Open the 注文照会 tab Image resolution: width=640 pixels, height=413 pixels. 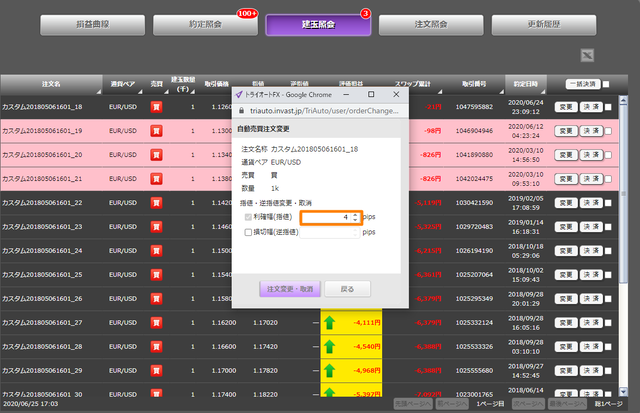pos(431,25)
